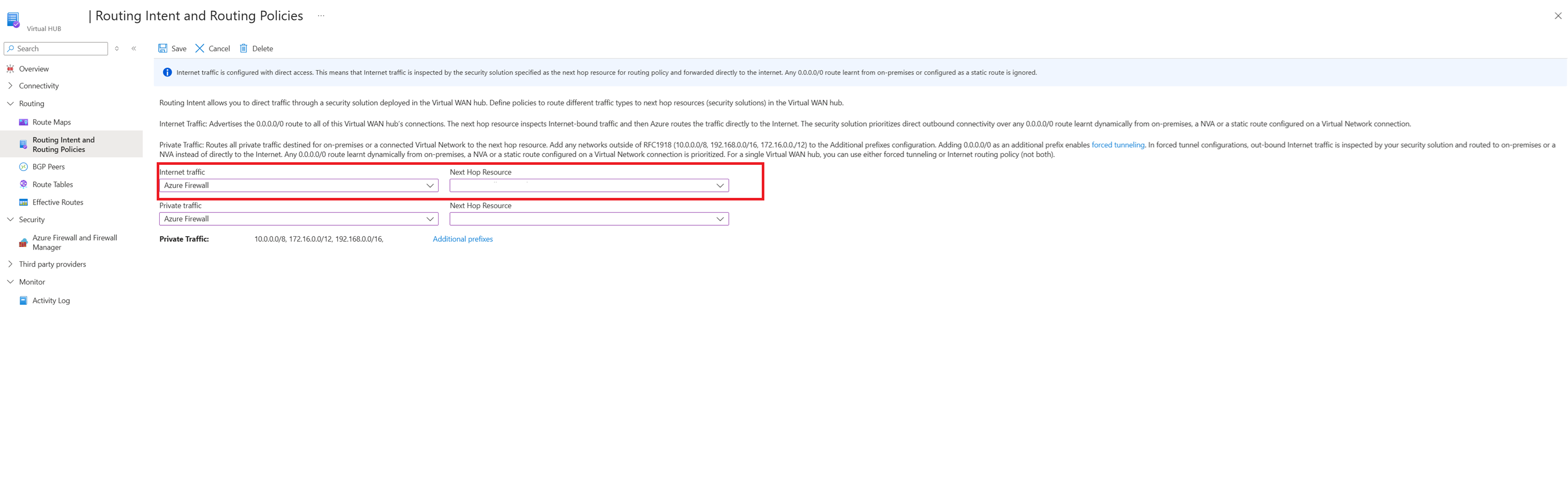Open Route Maps page
Screen dimensions: 1568x496
[x=52, y=122]
